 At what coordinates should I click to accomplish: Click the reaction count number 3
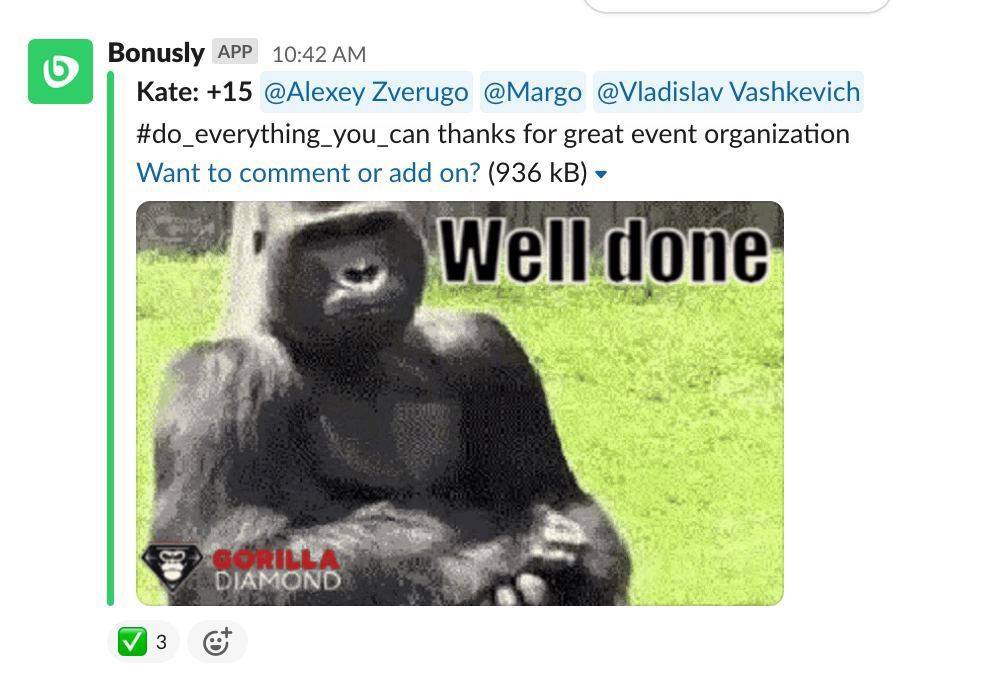[x=161, y=642]
